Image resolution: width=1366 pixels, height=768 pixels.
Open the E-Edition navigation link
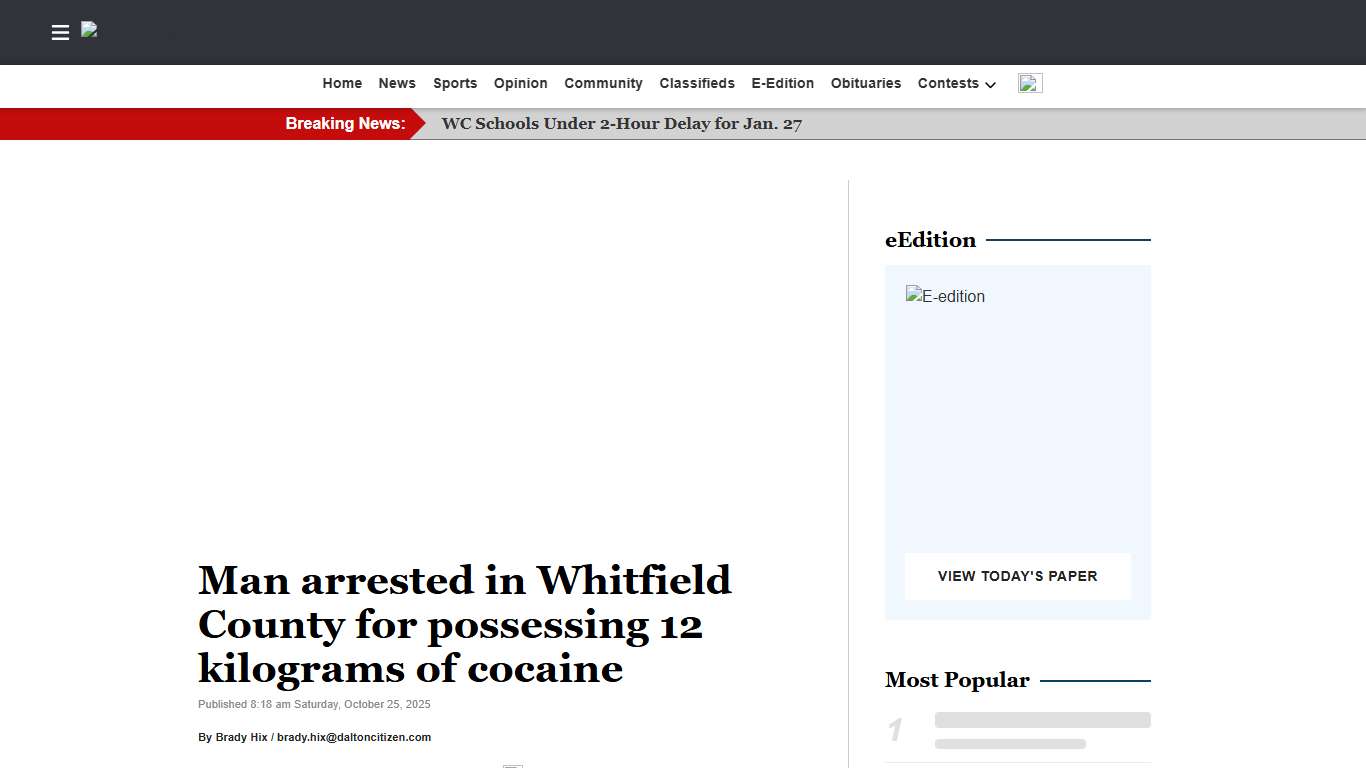coord(783,83)
